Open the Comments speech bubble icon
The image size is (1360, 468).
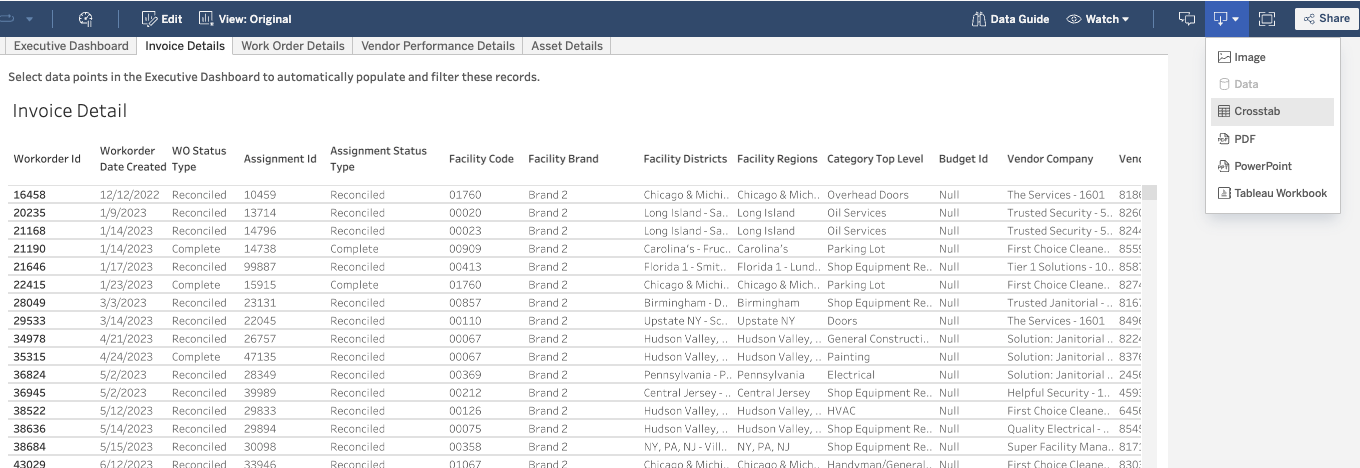pyautogui.click(x=1186, y=19)
